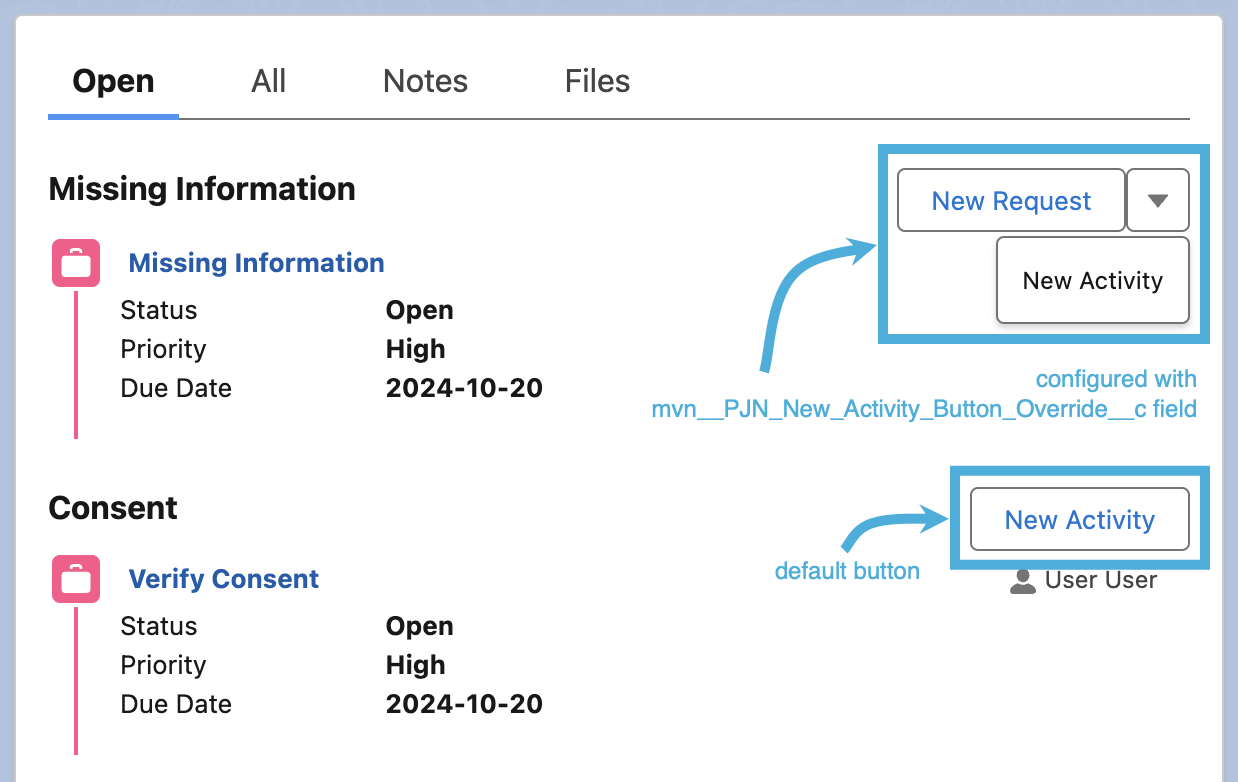Image resolution: width=1238 pixels, height=782 pixels.
Task: Click the Missing Information briefcase icon
Action: coord(76,264)
